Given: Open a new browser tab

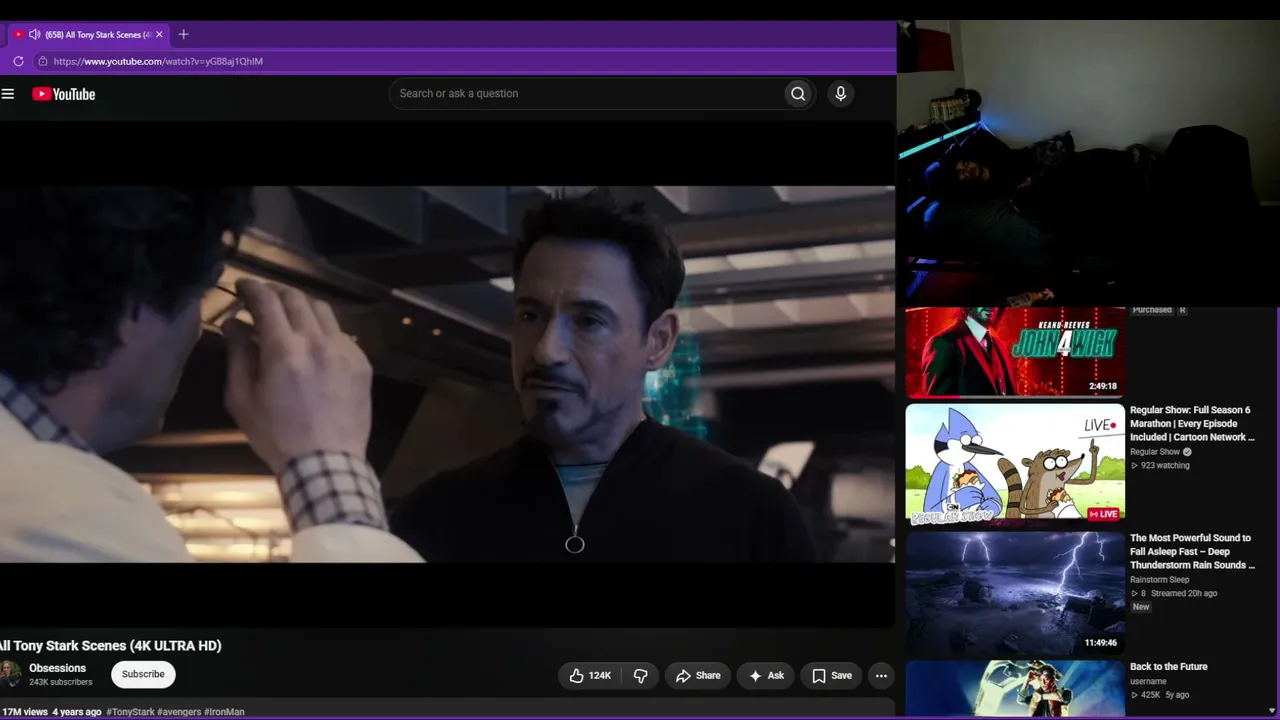Looking at the screenshot, I should point(183,34).
